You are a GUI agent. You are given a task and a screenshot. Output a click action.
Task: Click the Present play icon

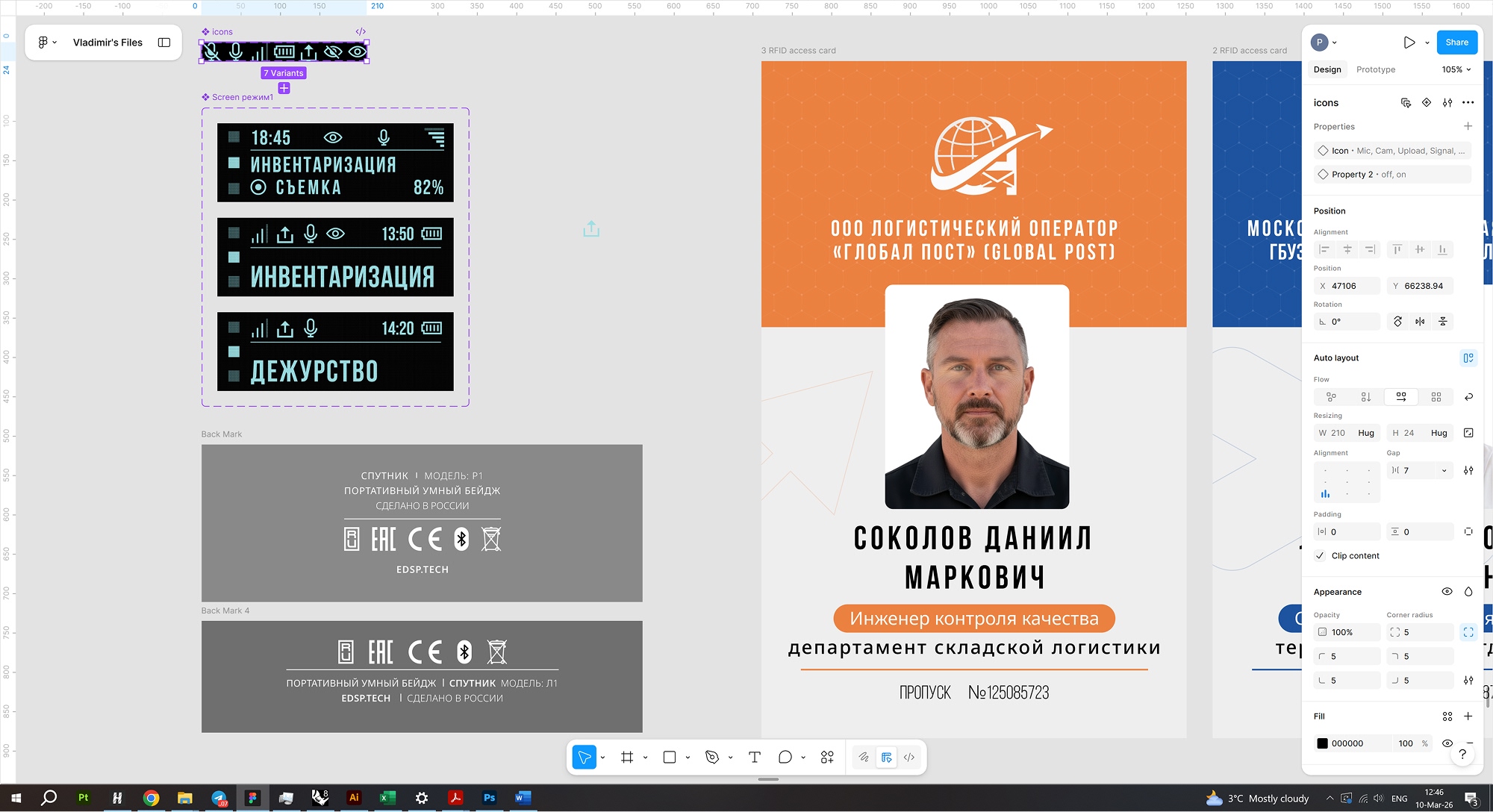(x=1409, y=43)
